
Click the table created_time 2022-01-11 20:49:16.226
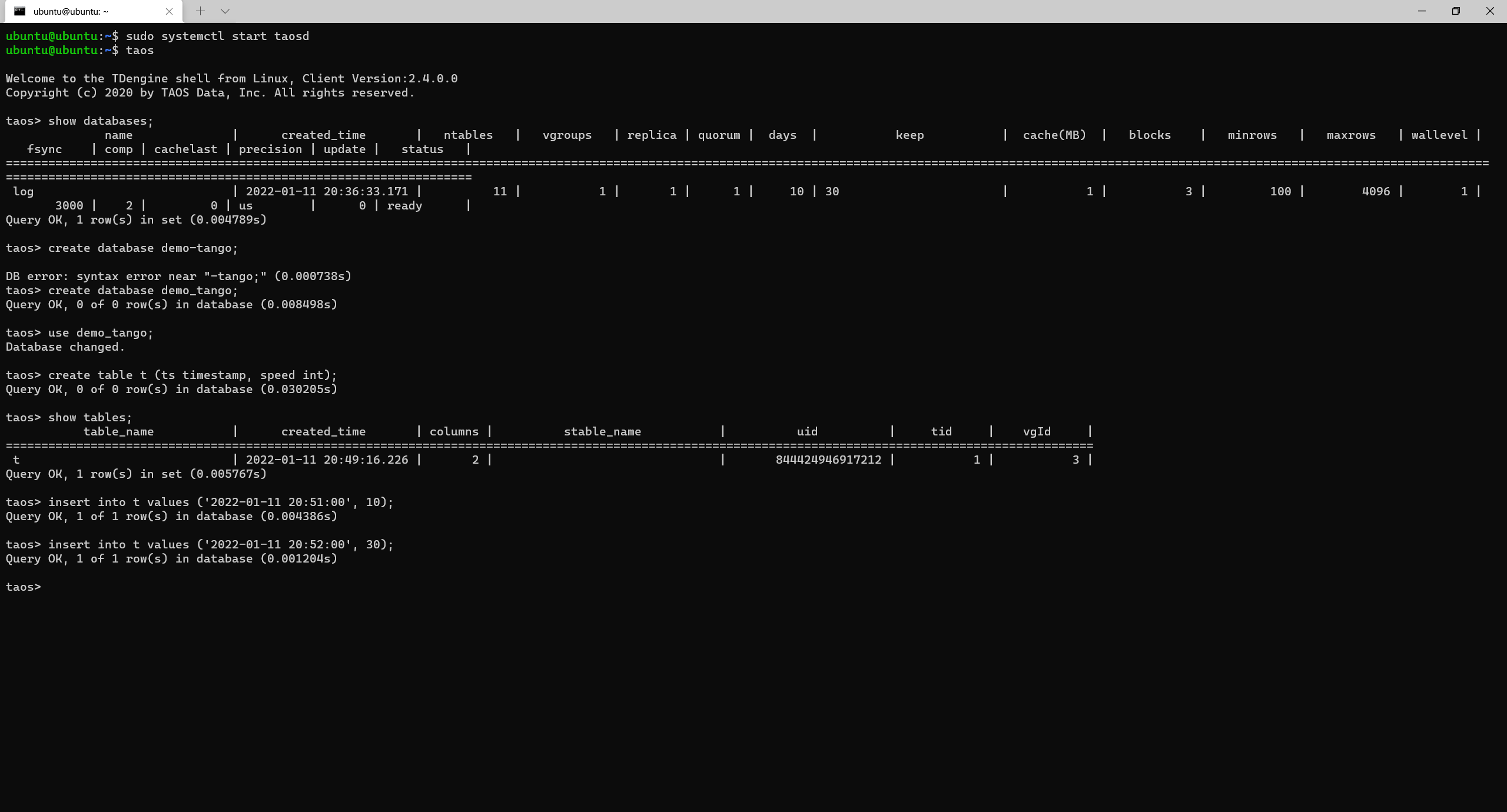(327, 460)
